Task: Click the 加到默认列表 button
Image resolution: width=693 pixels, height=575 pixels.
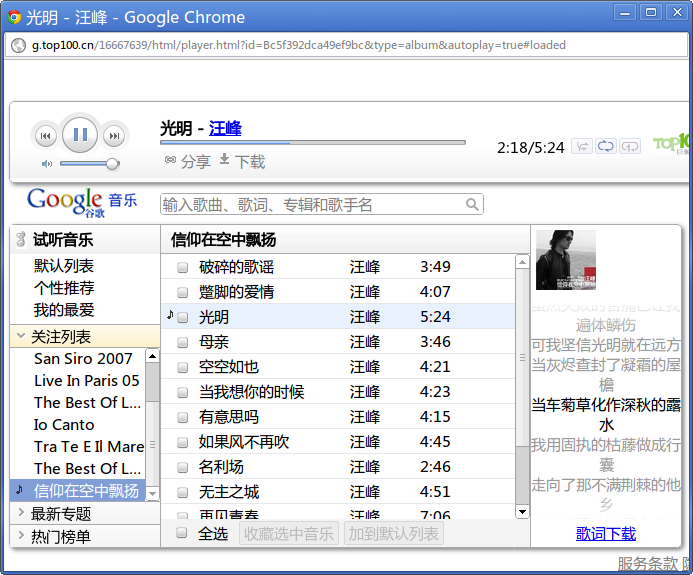Action: pyautogui.click(x=394, y=533)
